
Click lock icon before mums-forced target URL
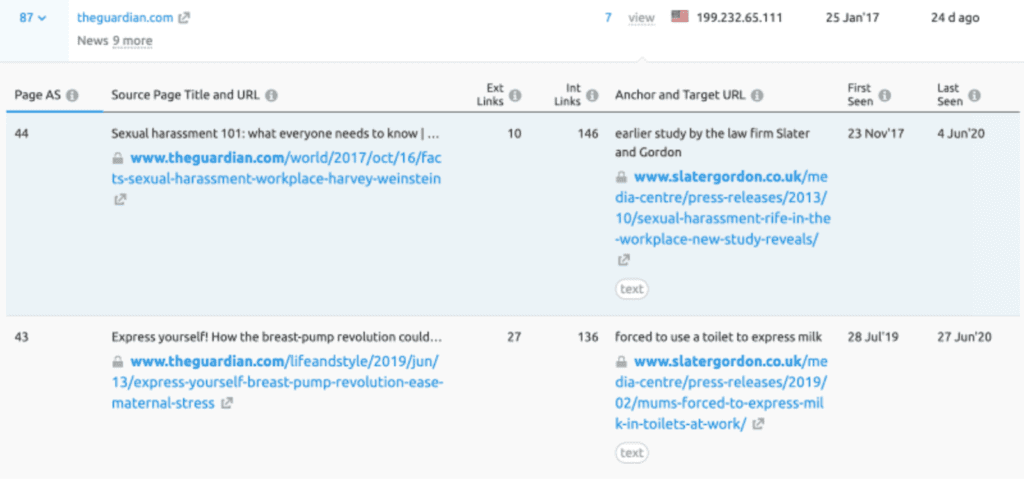coord(621,361)
